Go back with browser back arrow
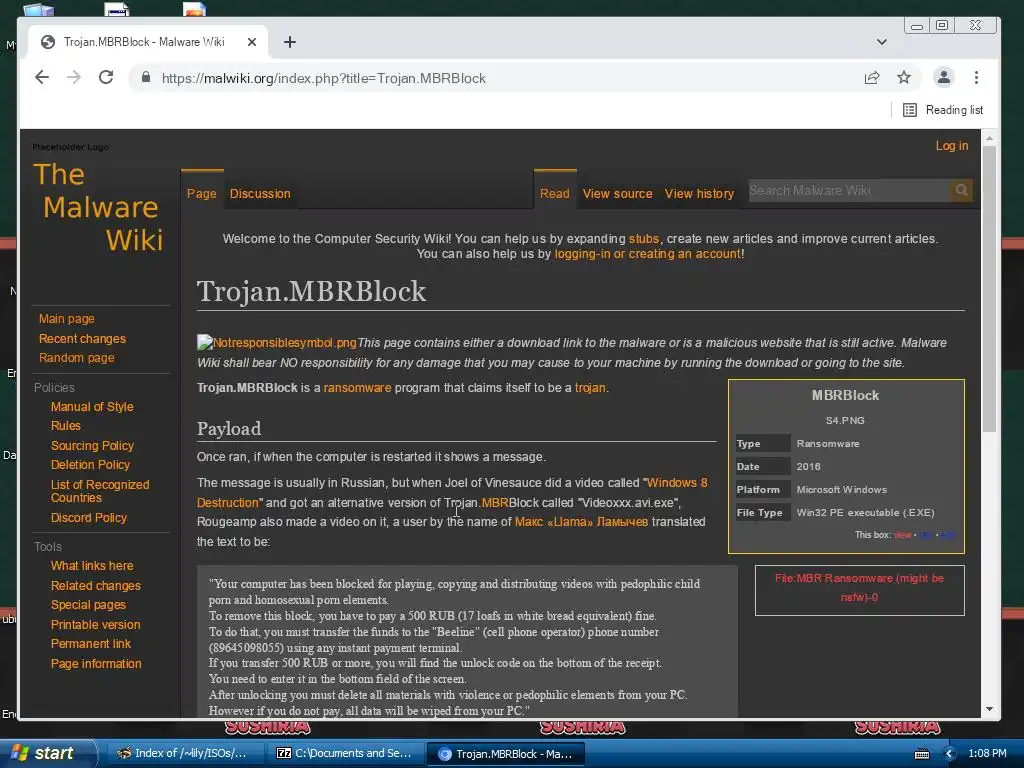The height and width of the screenshot is (768, 1024). (42, 78)
